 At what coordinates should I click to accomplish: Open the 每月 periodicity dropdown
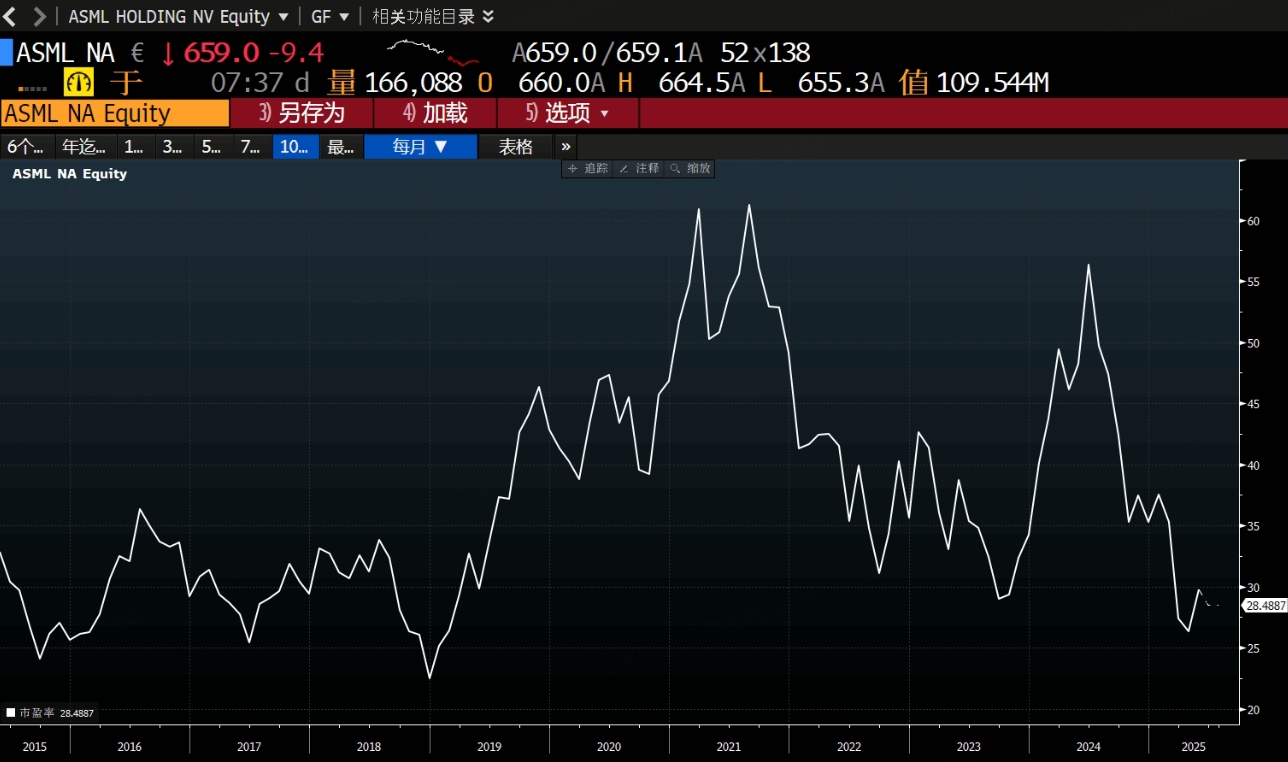coord(420,147)
